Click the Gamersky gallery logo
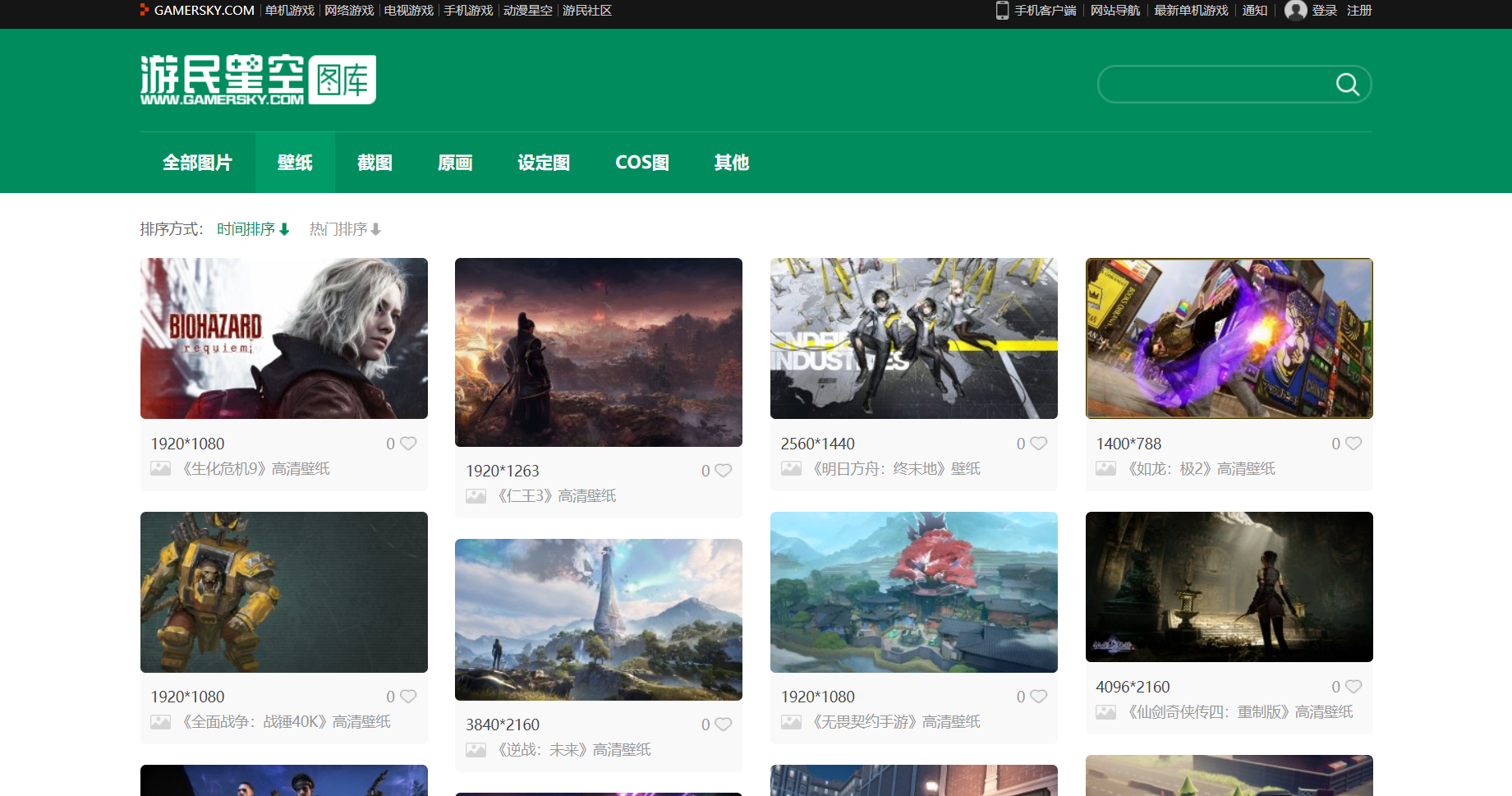The width and height of the screenshot is (1512, 796). pyautogui.click(x=258, y=80)
